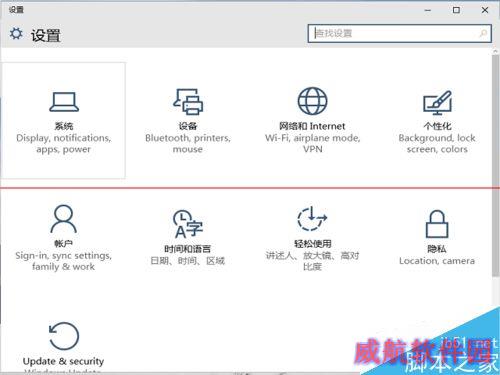500x375 pixels.
Task: Focus the 查找设置 search field
Action: pos(399,33)
